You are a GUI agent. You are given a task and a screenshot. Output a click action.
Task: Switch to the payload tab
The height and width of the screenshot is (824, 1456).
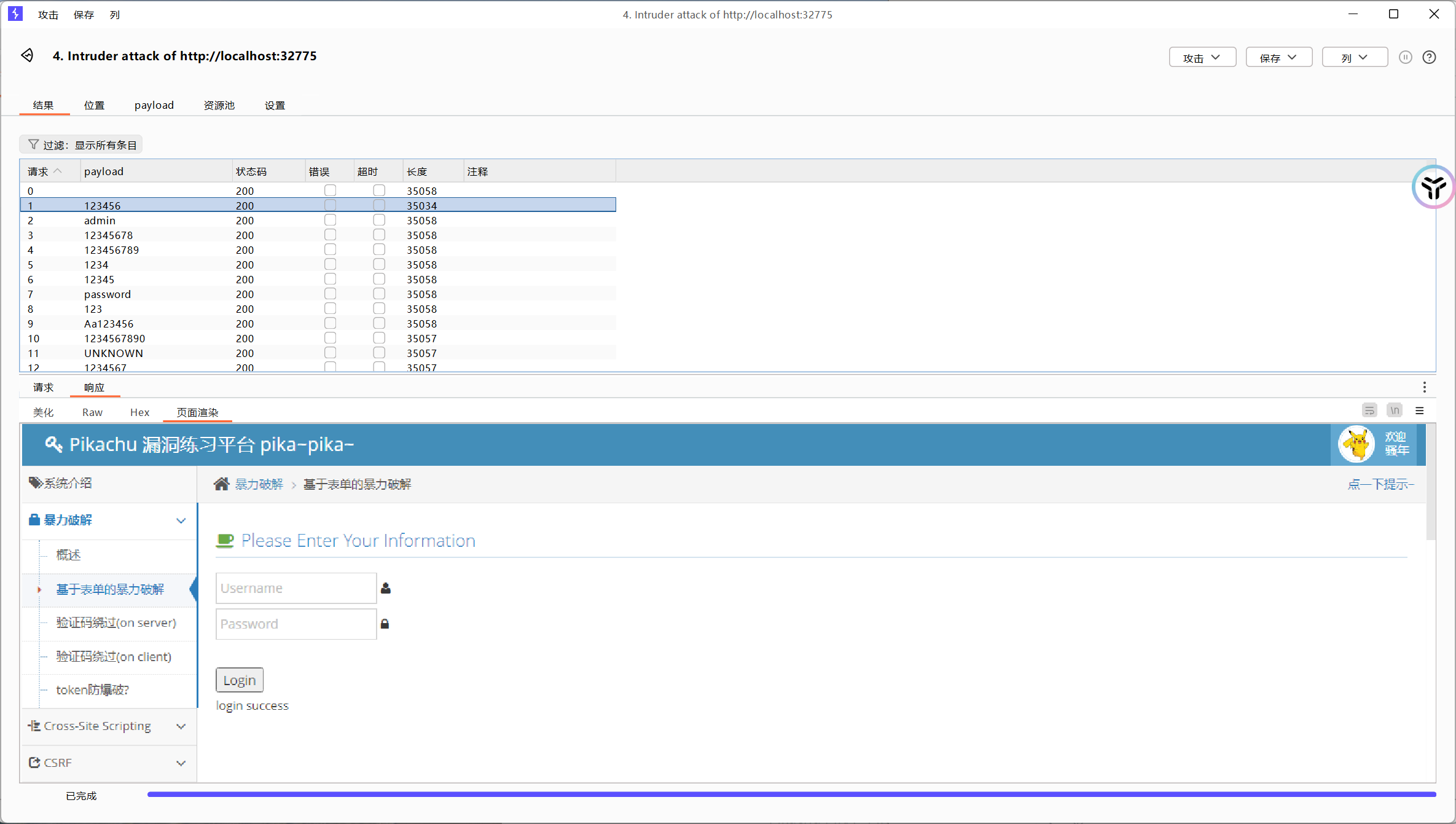coord(154,105)
